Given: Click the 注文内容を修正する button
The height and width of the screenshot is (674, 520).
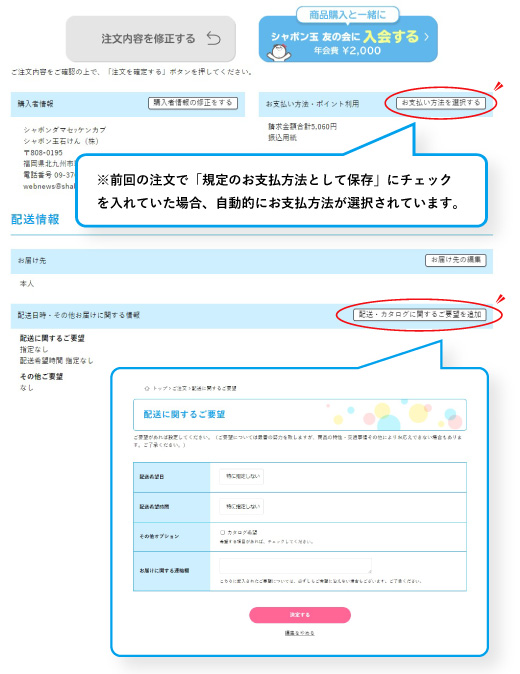Looking at the screenshot, I should (x=150, y=39).
